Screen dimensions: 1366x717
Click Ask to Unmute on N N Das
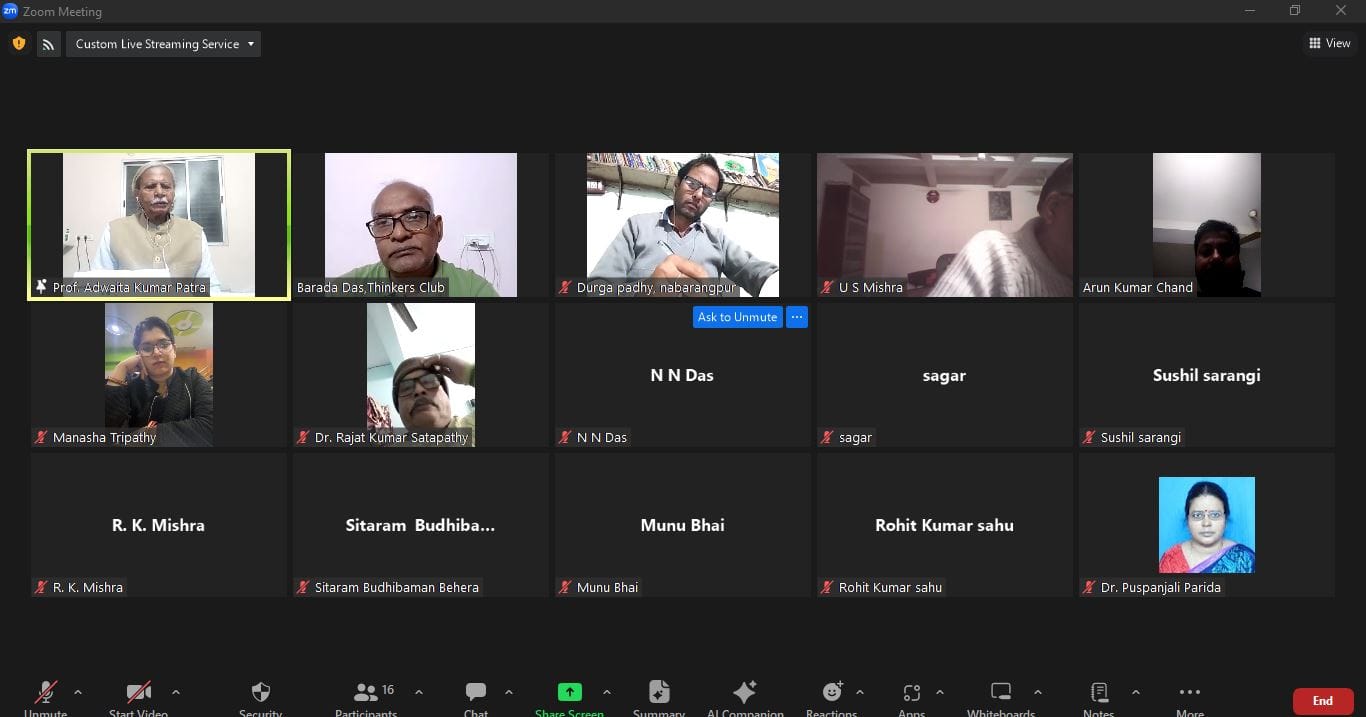coord(737,317)
